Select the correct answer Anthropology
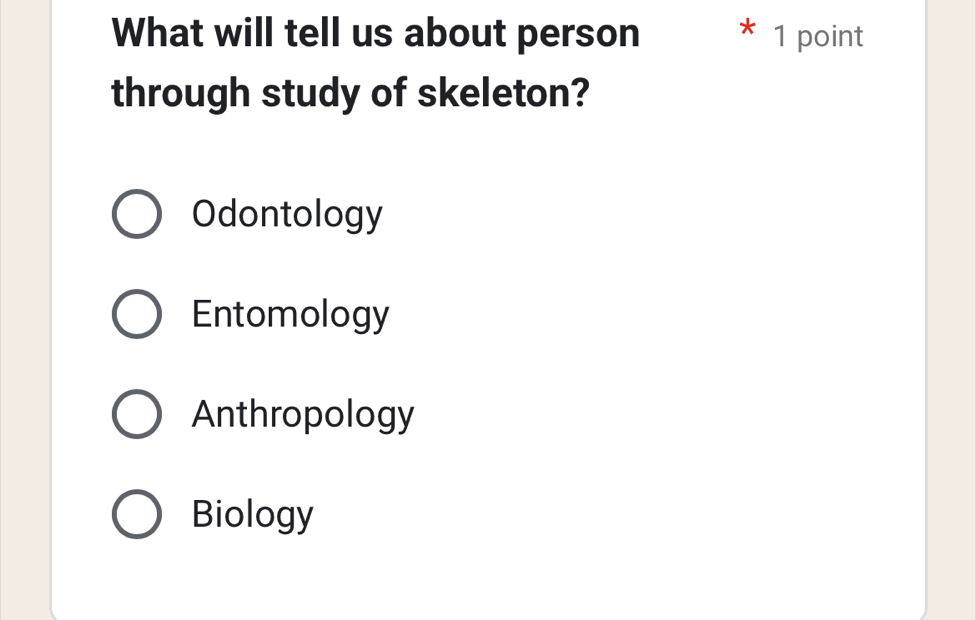976x620 pixels. coord(137,413)
